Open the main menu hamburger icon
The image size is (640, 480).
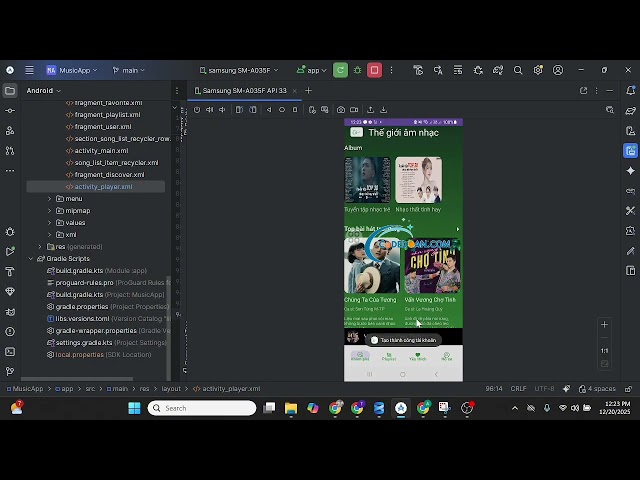pyautogui.click(x=29, y=70)
